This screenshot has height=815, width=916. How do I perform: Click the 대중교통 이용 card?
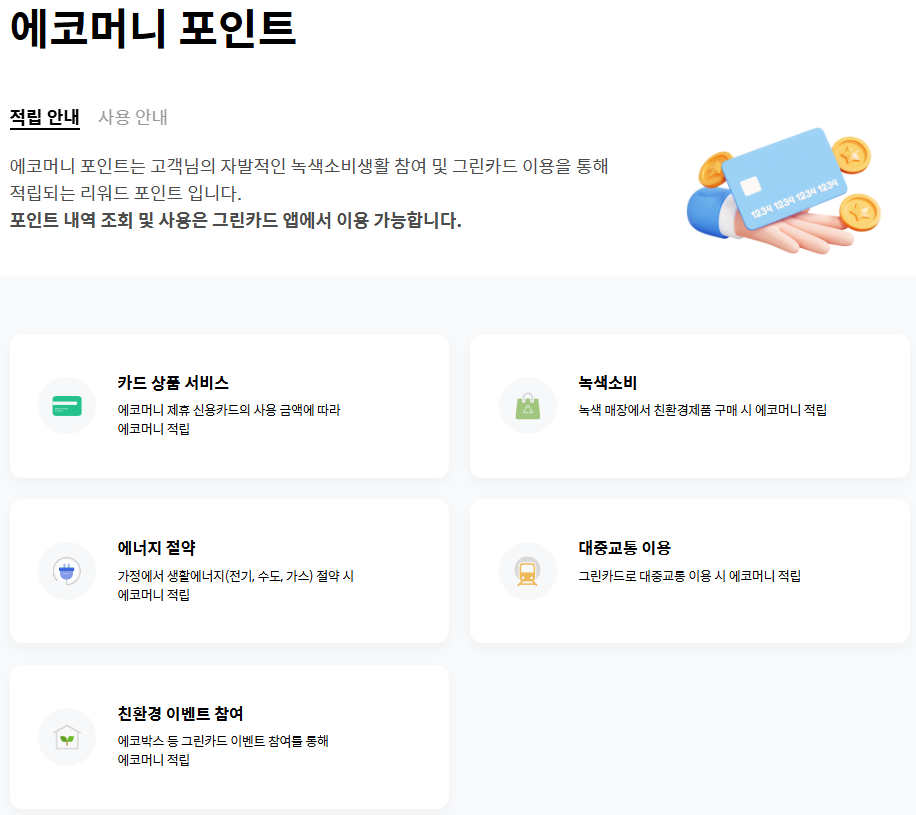click(x=690, y=571)
